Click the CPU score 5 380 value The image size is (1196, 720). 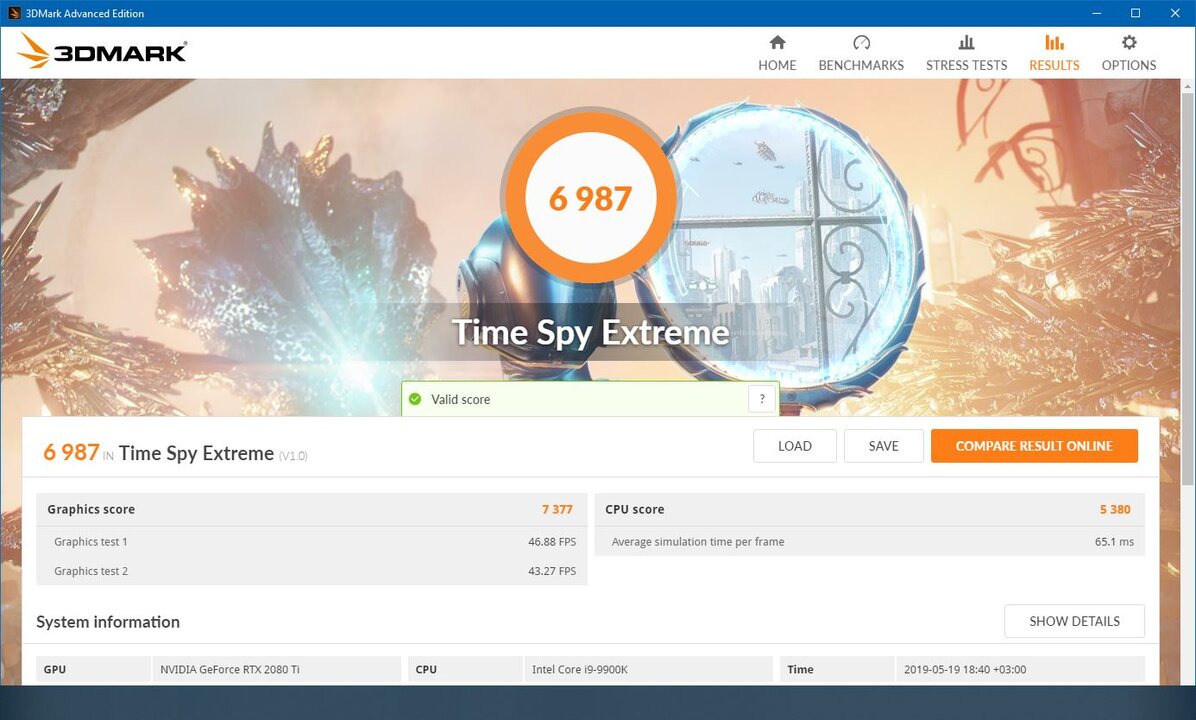(x=1115, y=509)
